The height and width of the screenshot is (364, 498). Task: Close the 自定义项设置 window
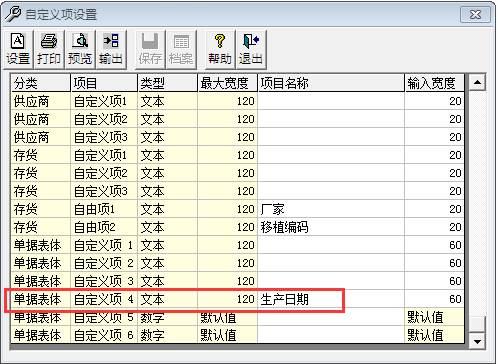tap(475, 14)
